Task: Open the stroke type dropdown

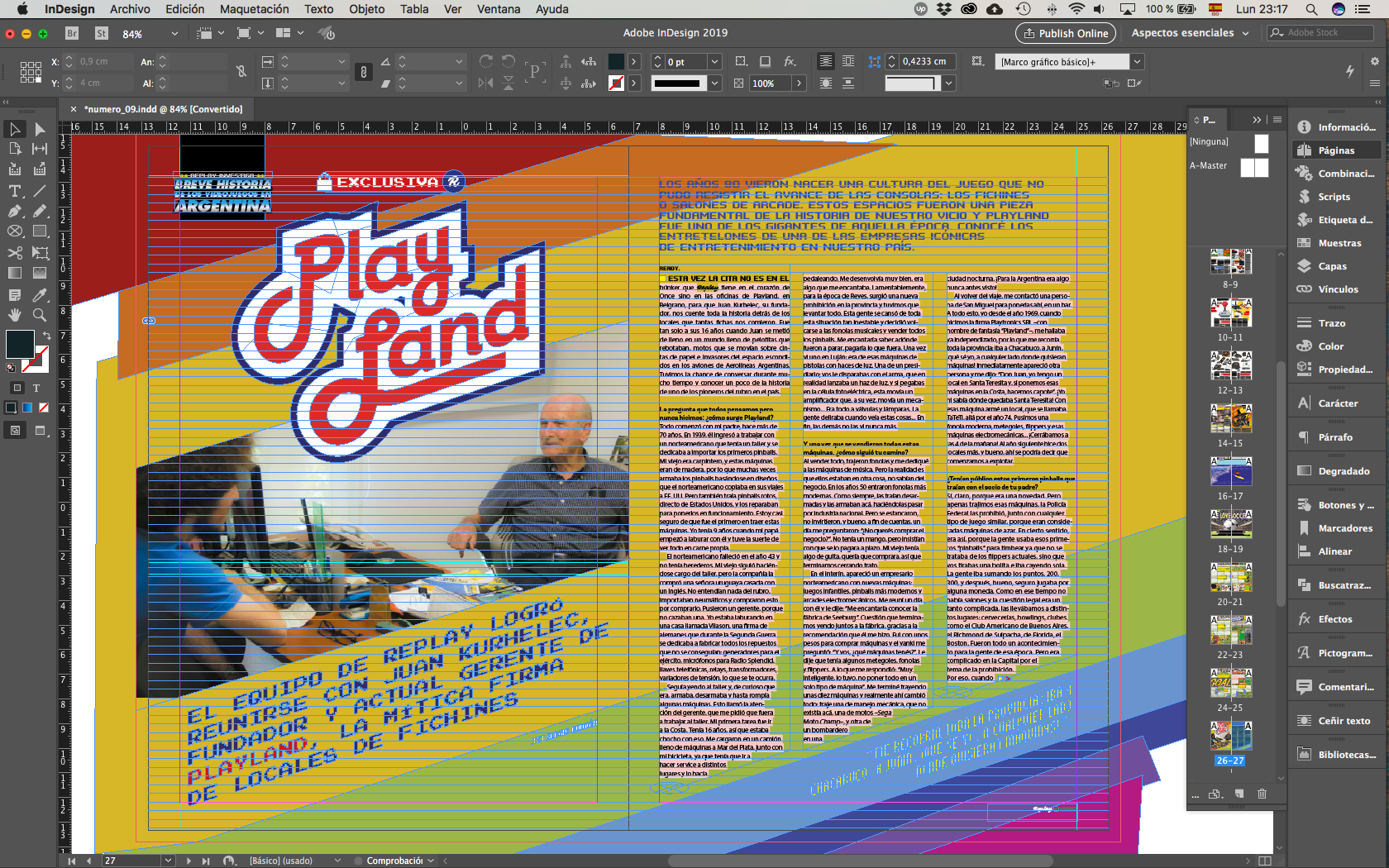Action: (x=714, y=83)
